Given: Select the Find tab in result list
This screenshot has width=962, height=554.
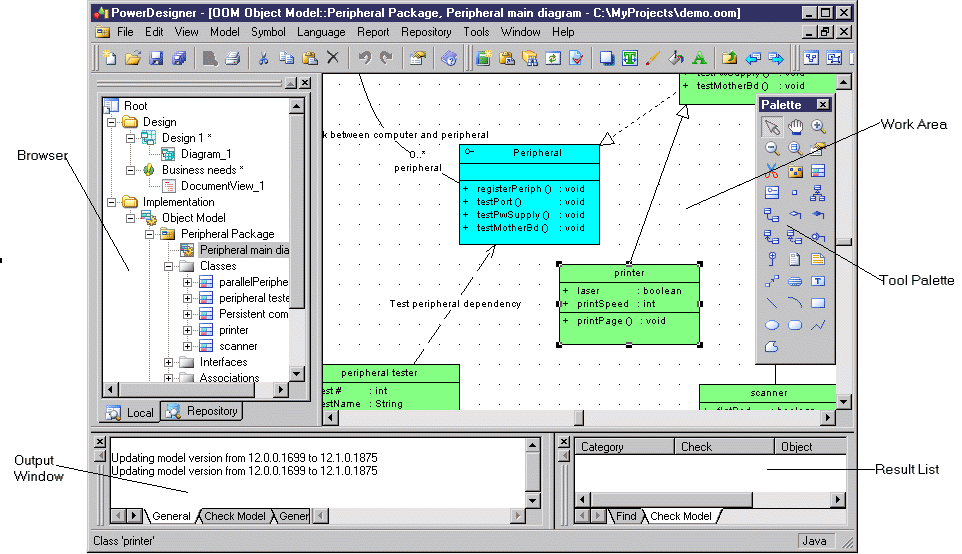Looking at the screenshot, I should [626, 516].
